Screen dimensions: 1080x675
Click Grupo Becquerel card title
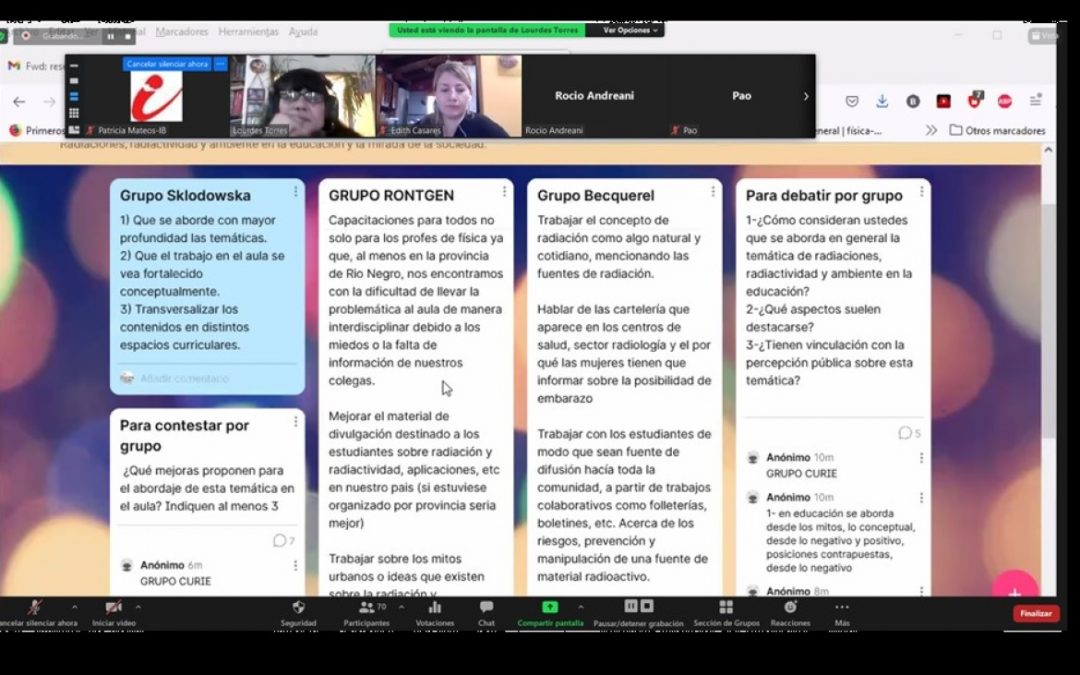[x=596, y=196]
